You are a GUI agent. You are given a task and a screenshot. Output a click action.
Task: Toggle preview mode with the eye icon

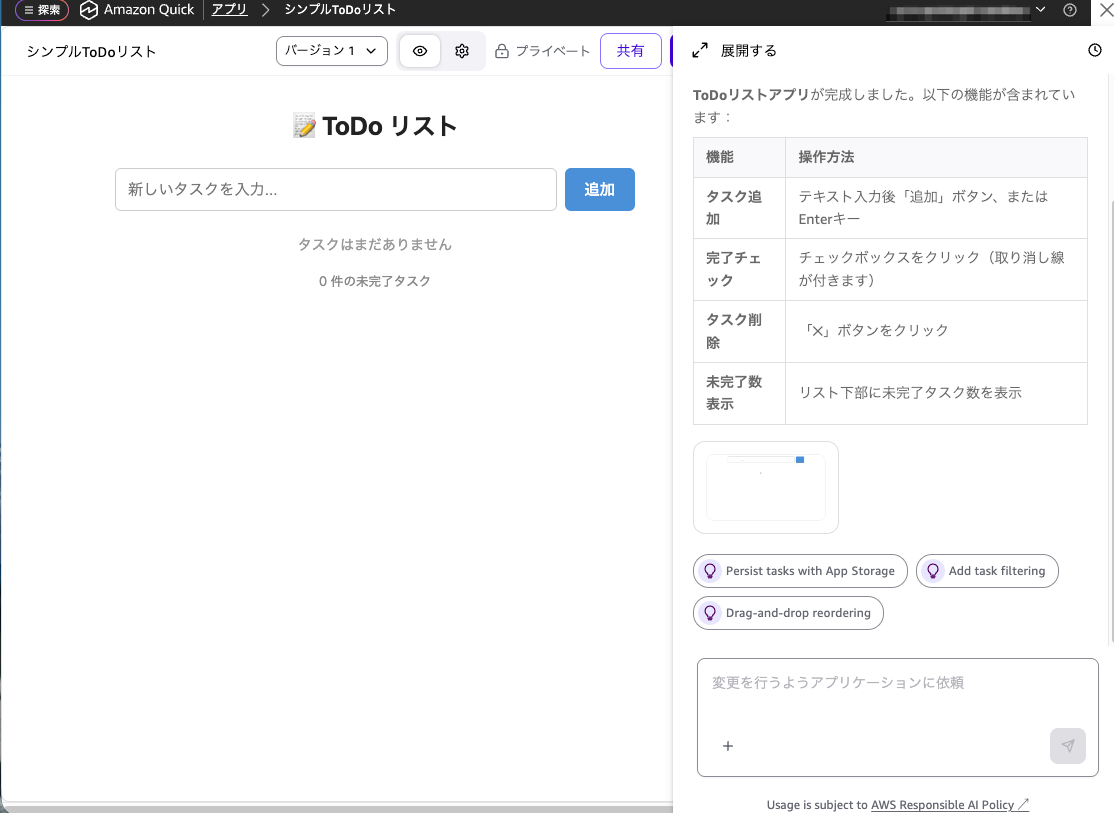[419, 50]
